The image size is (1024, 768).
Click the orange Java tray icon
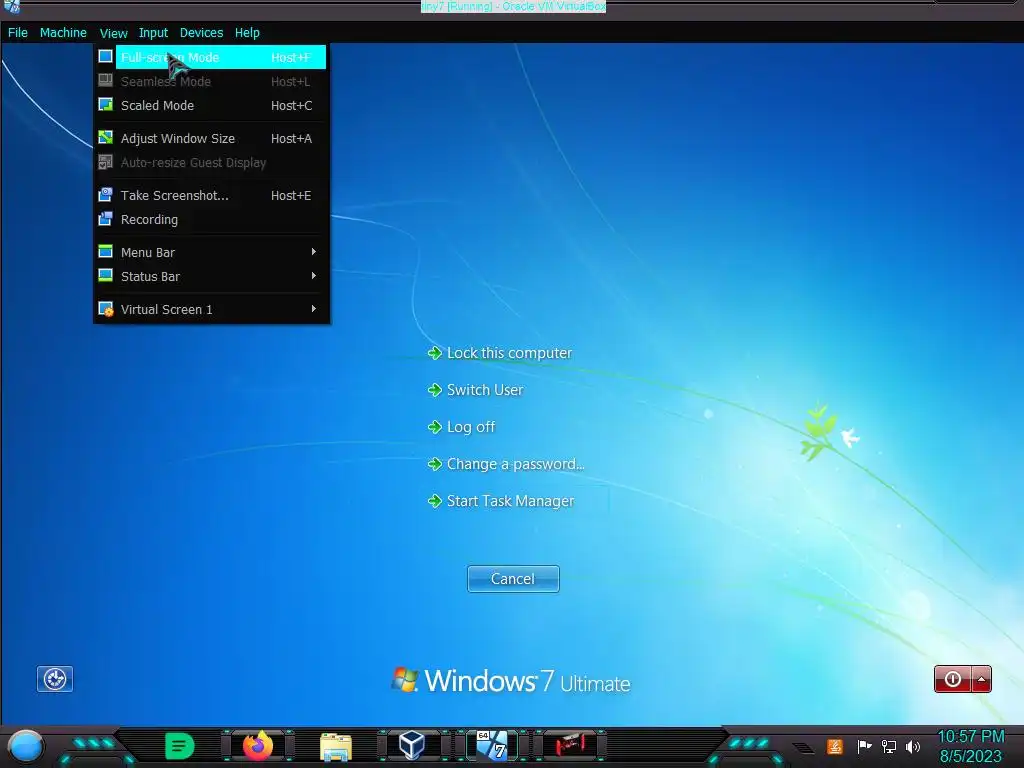[835, 746]
